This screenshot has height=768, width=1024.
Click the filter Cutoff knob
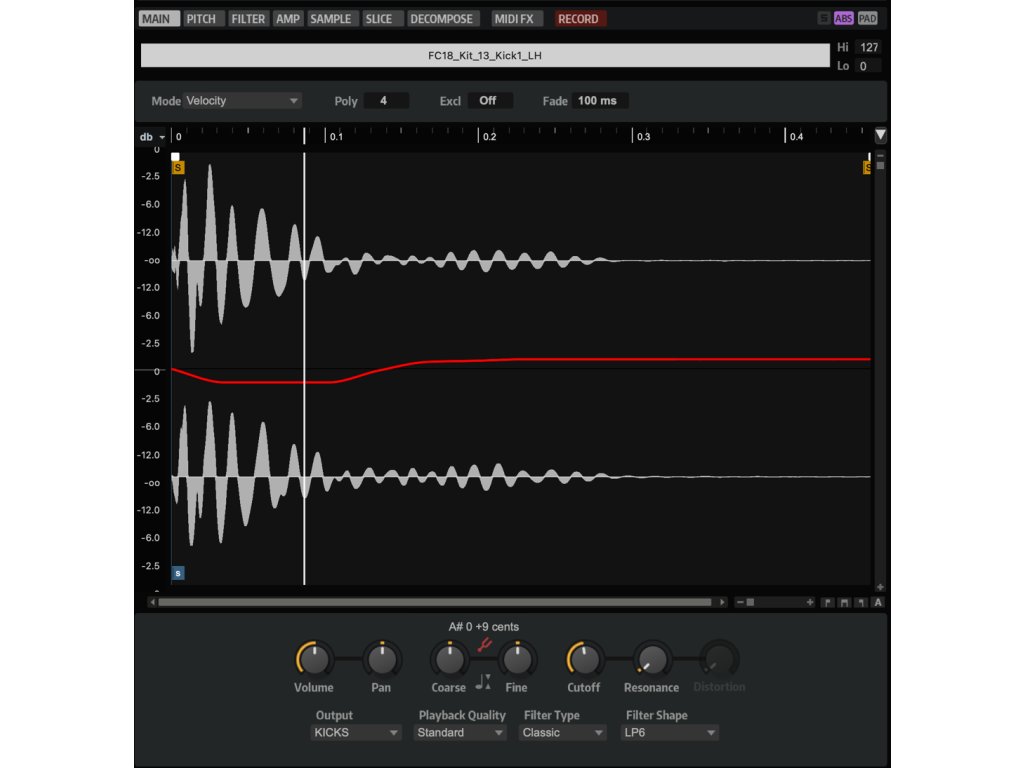(x=584, y=658)
